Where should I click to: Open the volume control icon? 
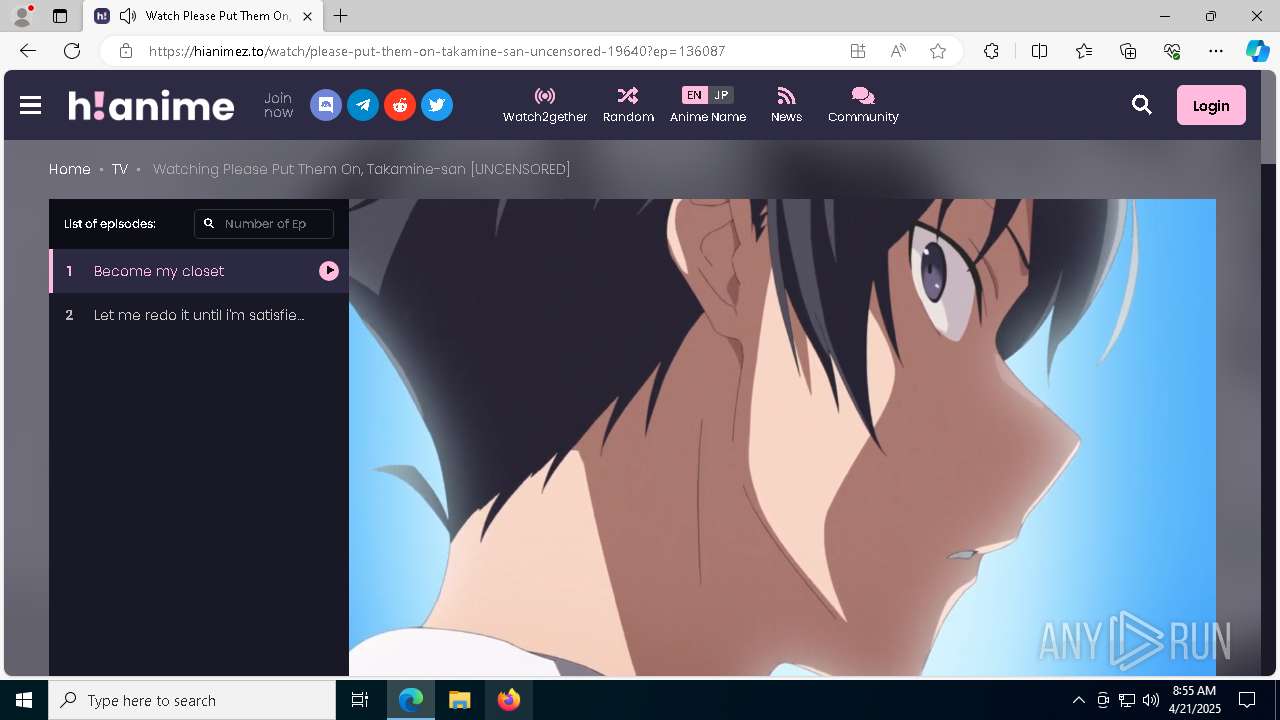(x=1151, y=700)
